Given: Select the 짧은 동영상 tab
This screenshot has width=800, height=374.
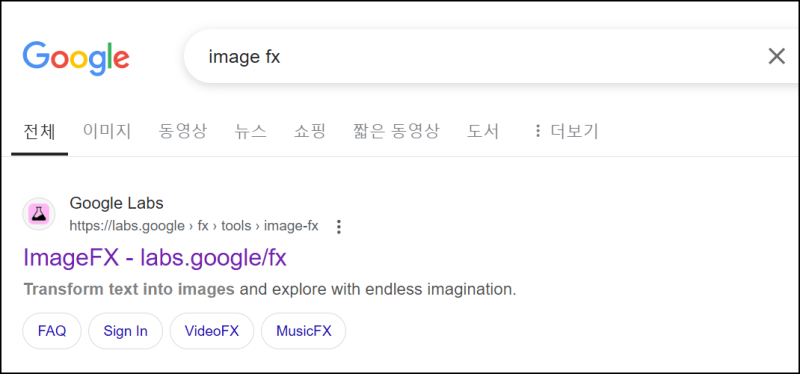Looking at the screenshot, I should tap(396, 132).
